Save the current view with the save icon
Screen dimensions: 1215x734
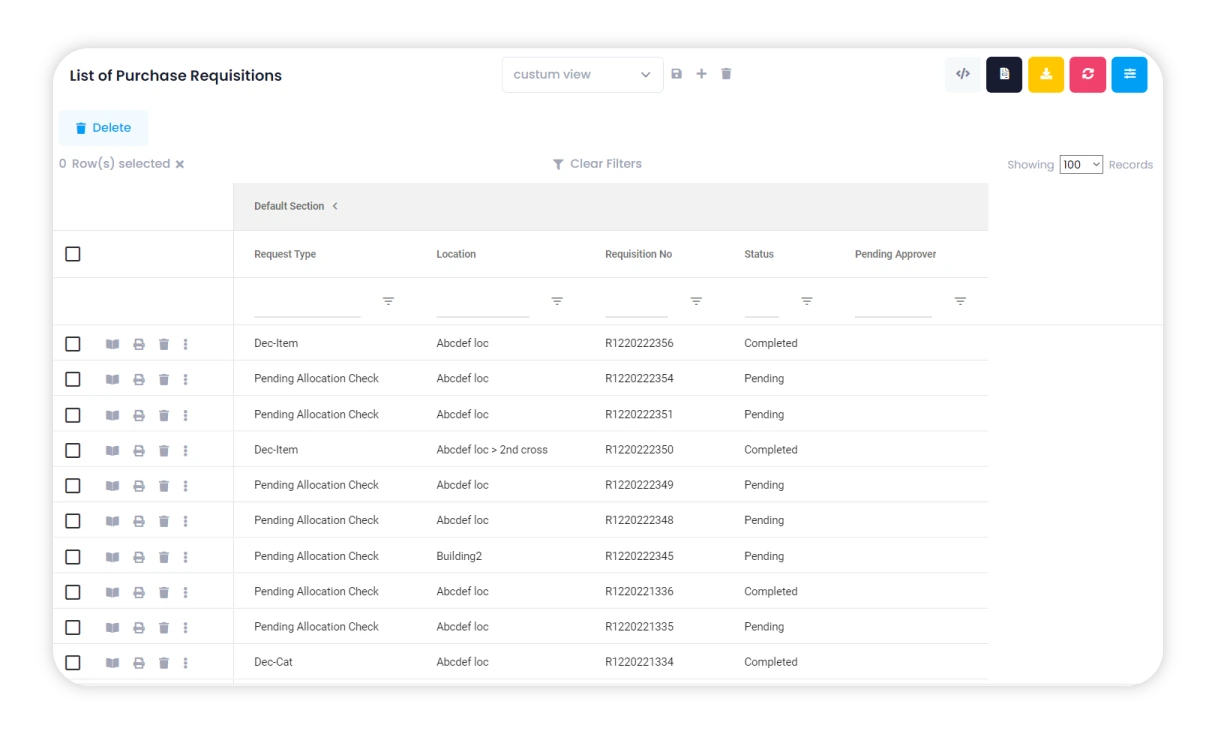pyautogui.click(x=676, y=73)
